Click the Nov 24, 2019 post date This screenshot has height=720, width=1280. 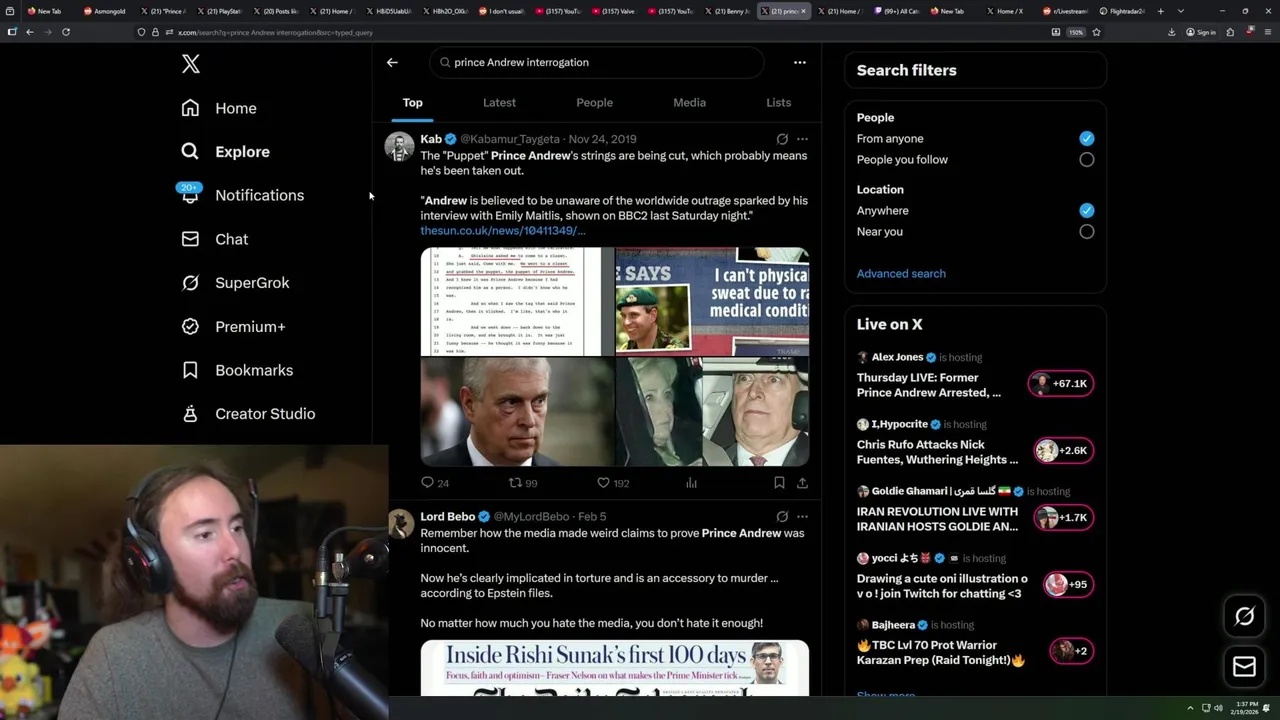coord(602,139)
